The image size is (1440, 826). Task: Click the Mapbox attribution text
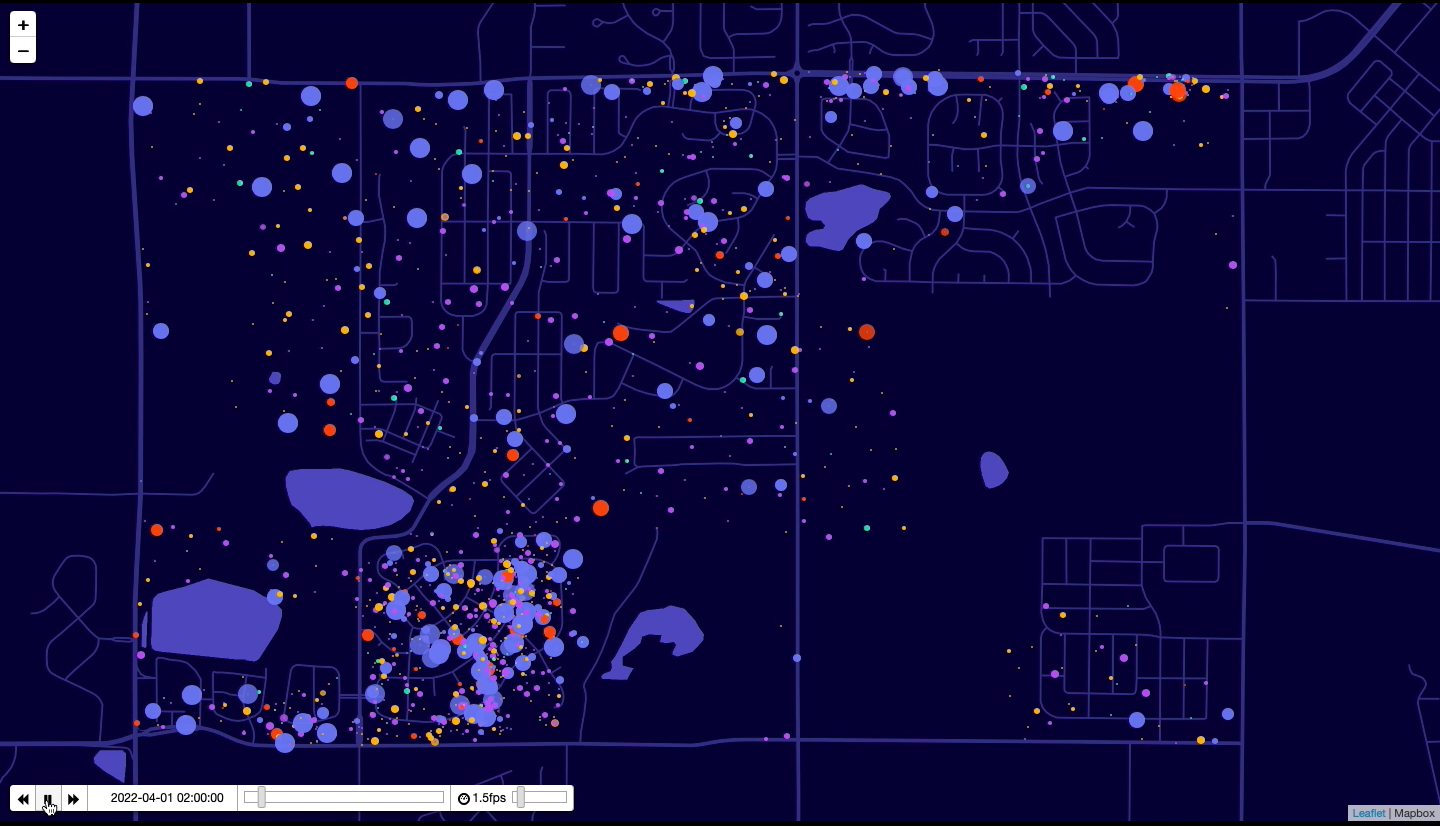coord(1414,813)
